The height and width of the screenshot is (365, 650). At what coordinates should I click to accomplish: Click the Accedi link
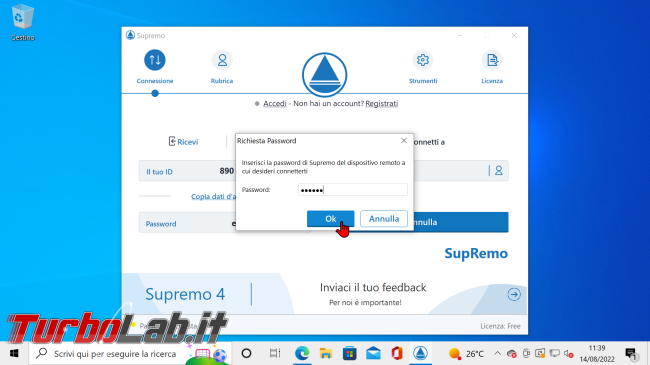(275, 103)
